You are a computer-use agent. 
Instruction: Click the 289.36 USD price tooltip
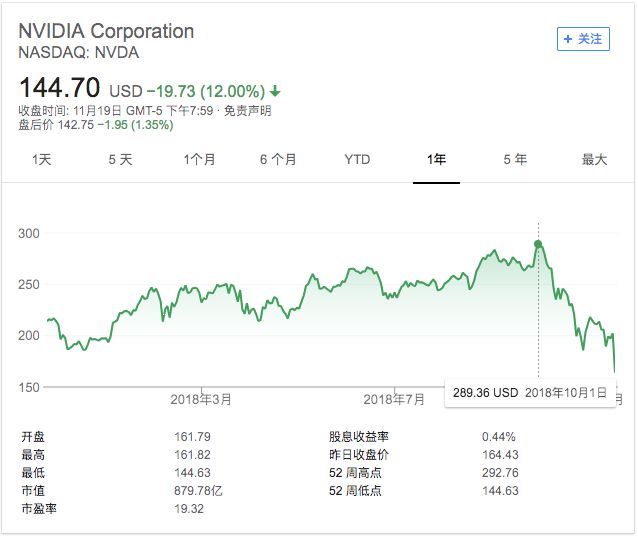pos(484,393)
